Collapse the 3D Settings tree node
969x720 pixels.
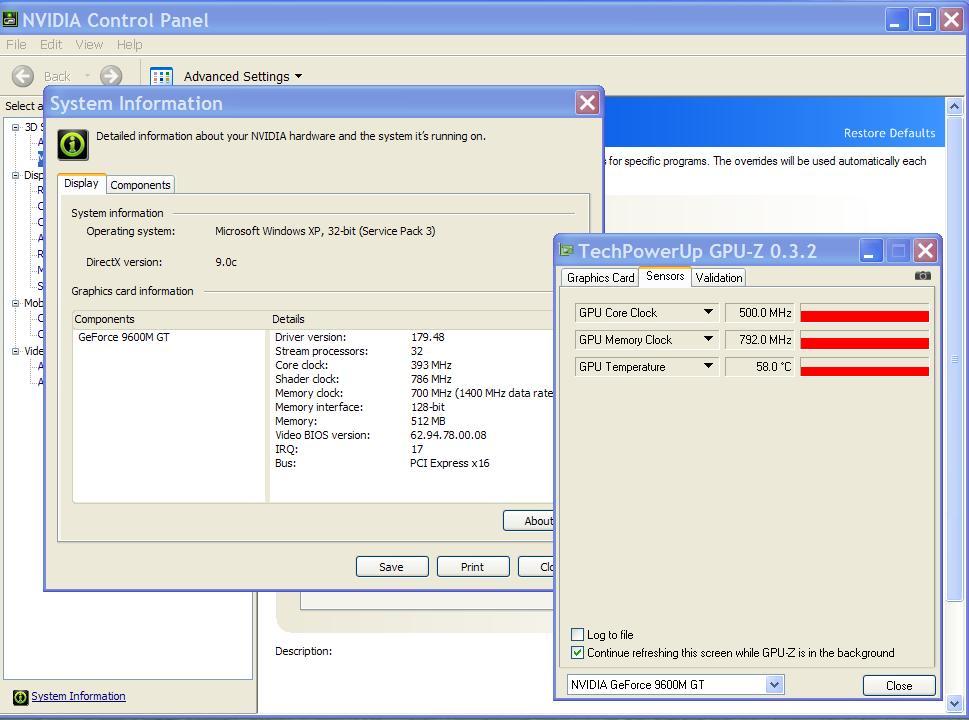15,127
